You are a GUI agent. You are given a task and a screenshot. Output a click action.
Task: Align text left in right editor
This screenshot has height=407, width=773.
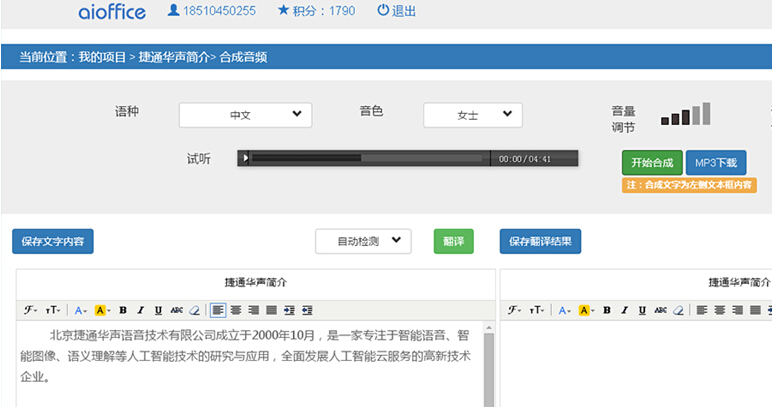(702, 310)
